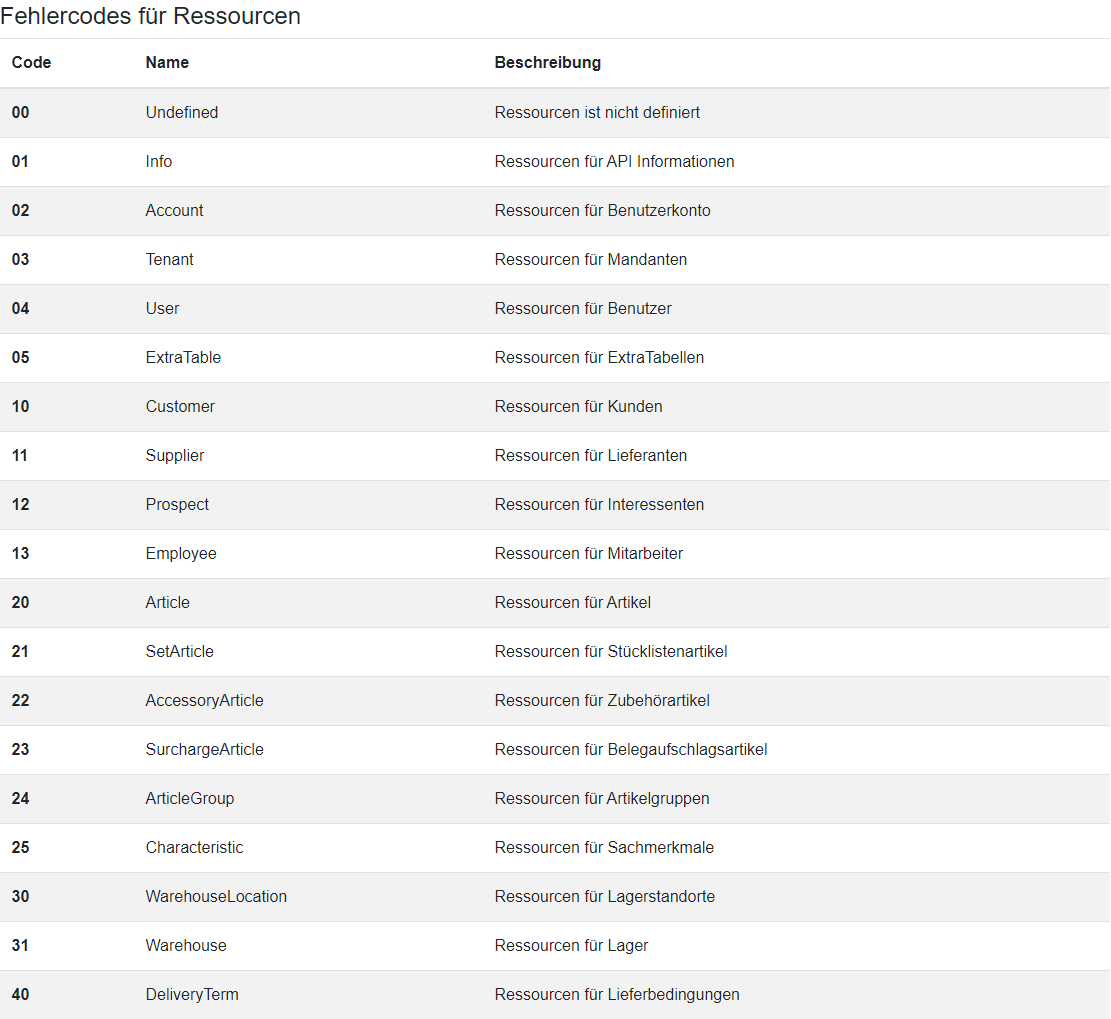This screenshot has height=1019, width=1111.
Task: Click code 25 for Characteristic
Action: point(21,847)
